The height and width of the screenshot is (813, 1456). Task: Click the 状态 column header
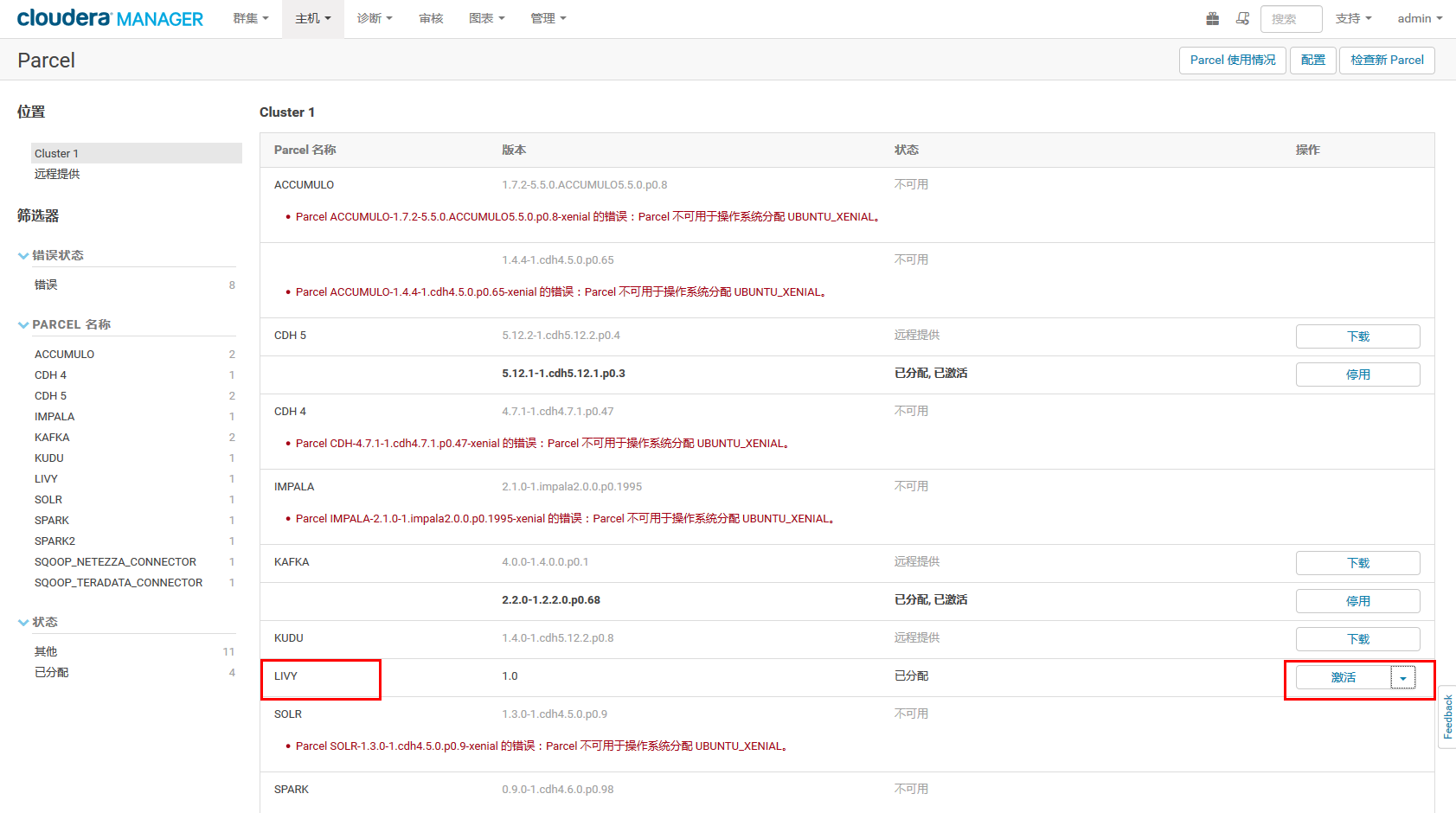(907, 150)
